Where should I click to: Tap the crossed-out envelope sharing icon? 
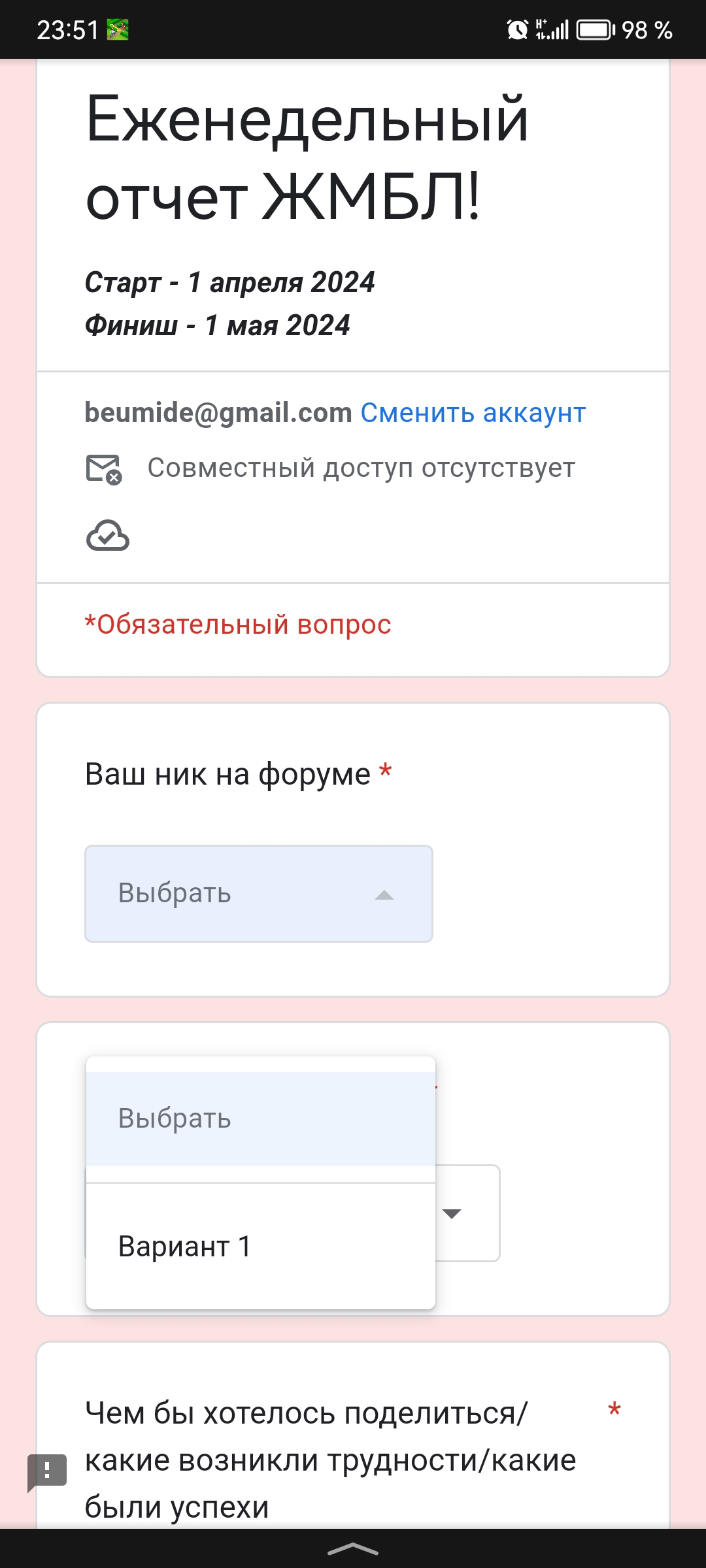click(104, 469)
